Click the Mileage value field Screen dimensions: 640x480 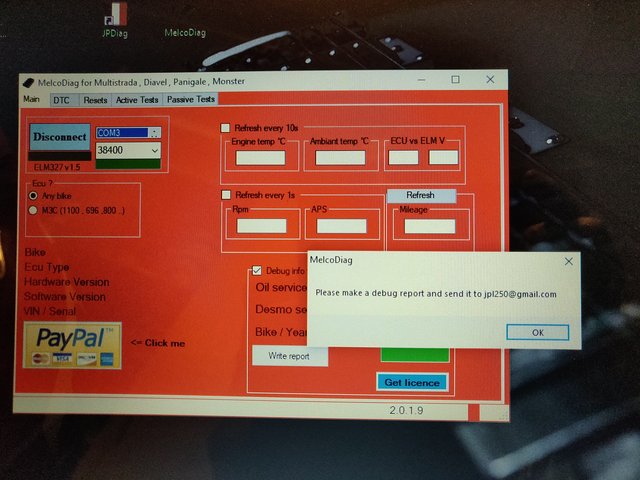tap(430, 226)
